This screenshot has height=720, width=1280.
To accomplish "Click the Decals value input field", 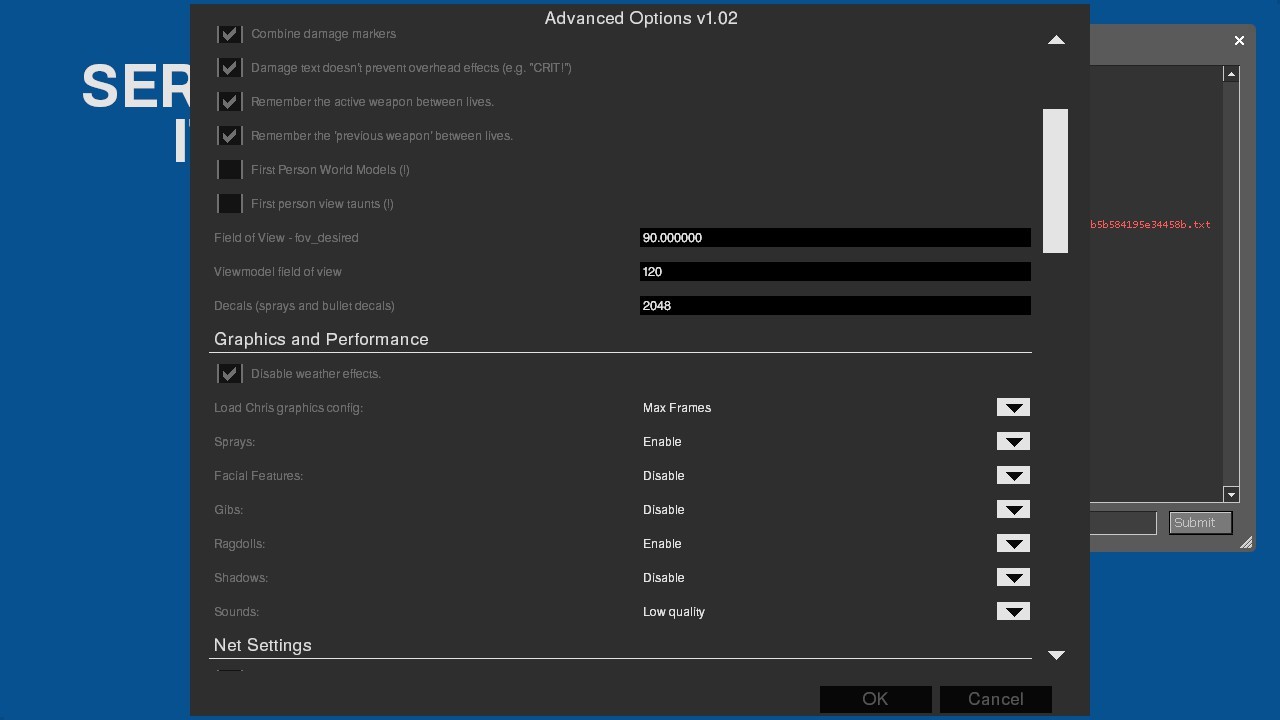I will [x=835, y=306].
